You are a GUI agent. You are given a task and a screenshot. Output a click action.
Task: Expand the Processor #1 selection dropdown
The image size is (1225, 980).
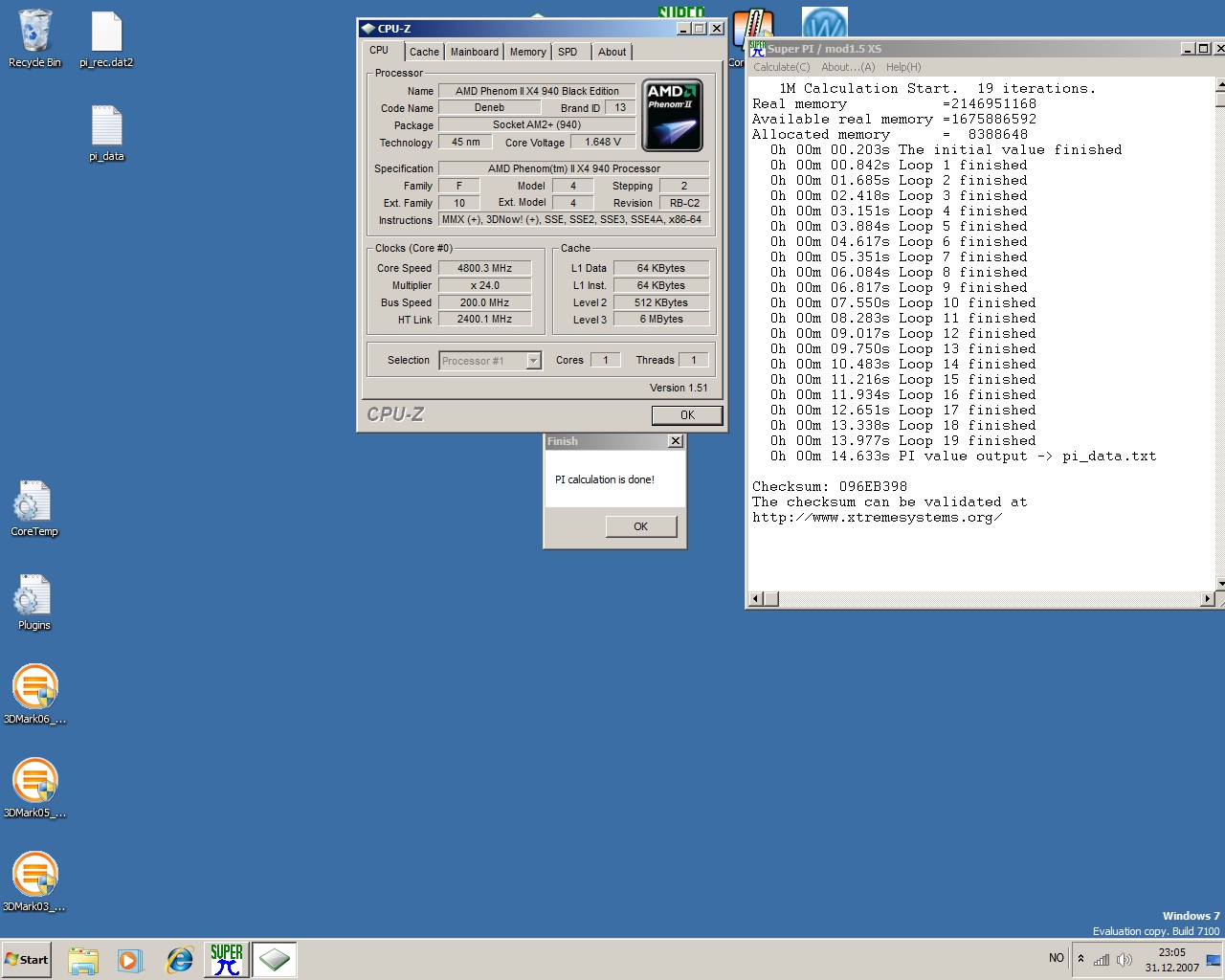click(534, 361)
